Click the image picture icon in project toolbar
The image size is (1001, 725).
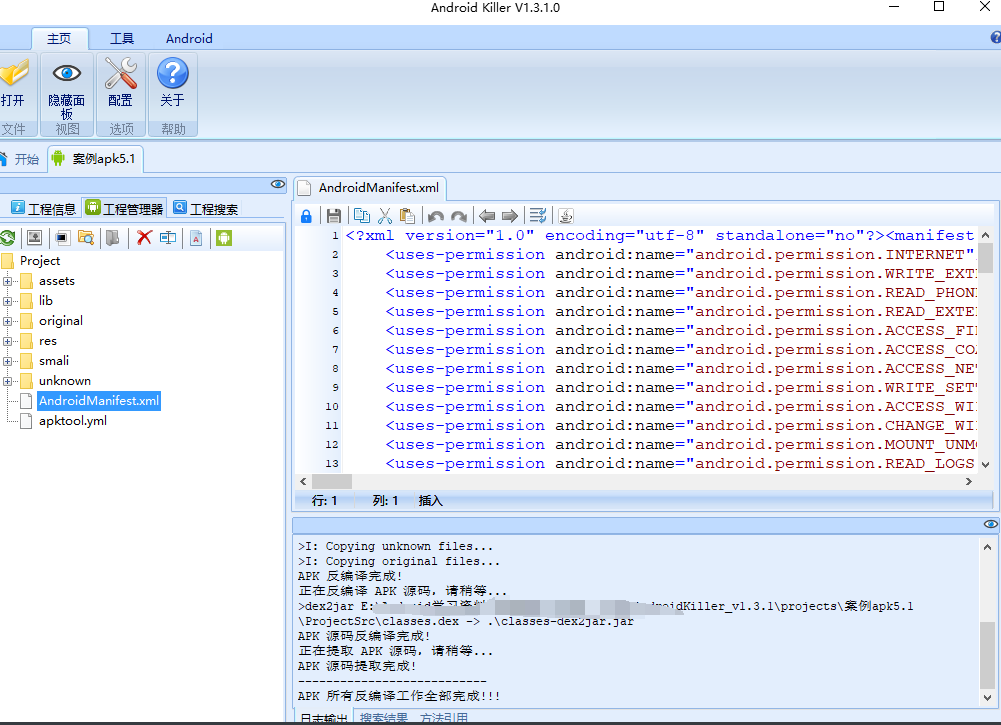pos(34,238)
